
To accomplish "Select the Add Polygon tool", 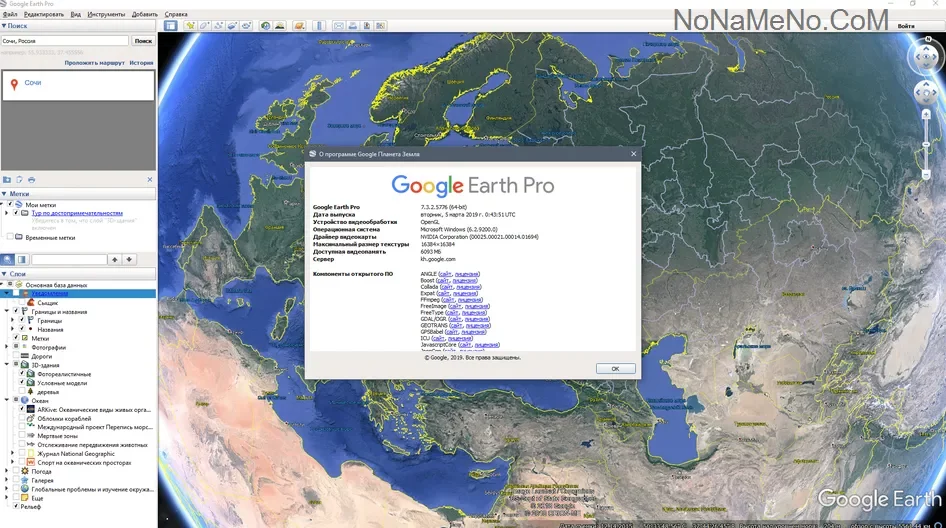I will (x=204, y=25).
